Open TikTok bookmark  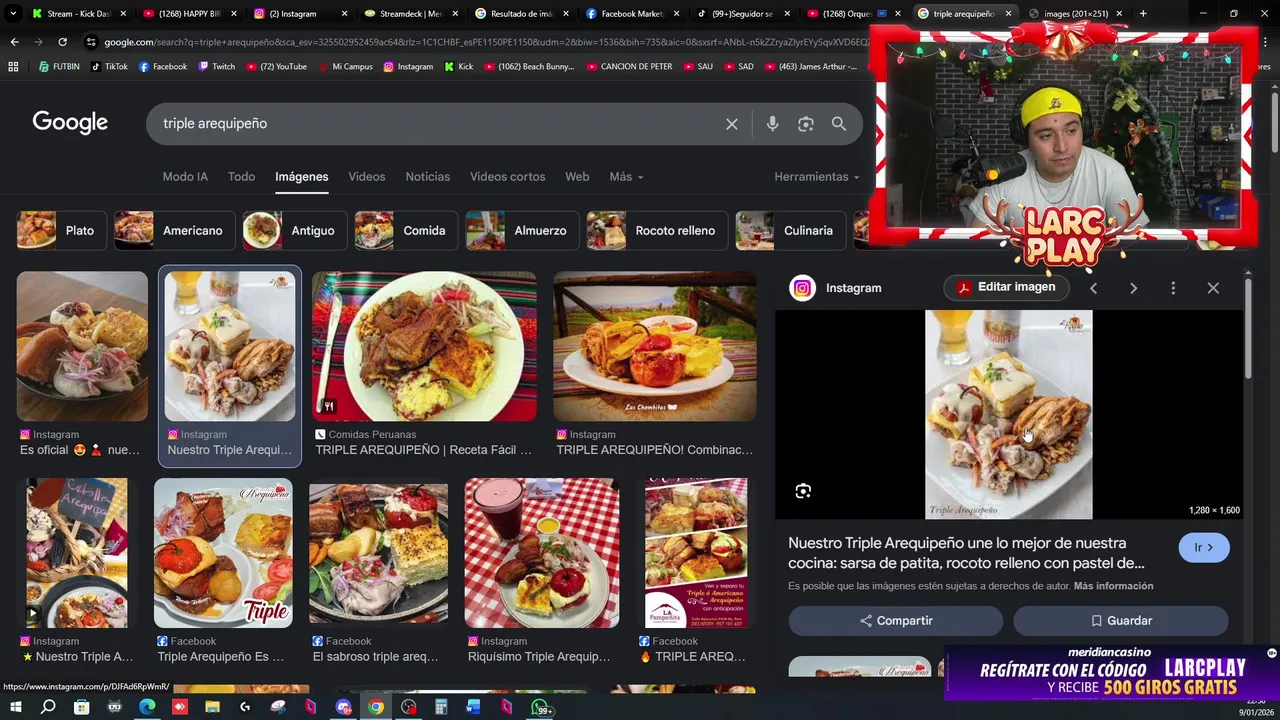[109, 67]
